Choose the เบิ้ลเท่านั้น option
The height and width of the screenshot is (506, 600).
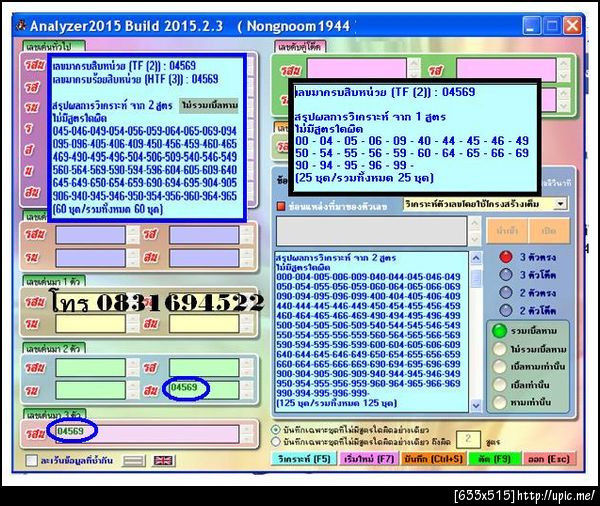click(x=499, y=385)
